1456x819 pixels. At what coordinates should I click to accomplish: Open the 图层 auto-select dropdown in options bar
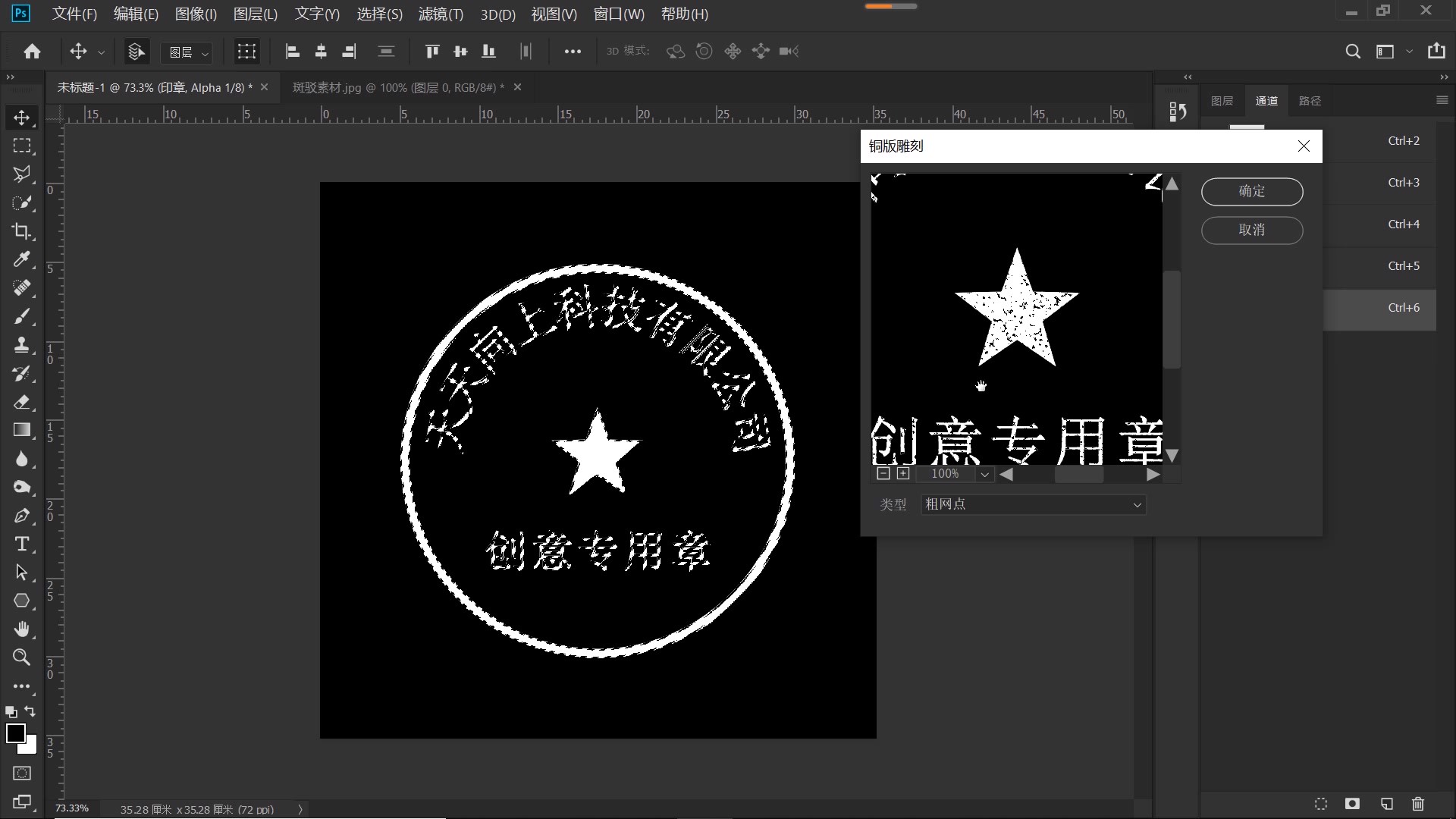point(187,52)
